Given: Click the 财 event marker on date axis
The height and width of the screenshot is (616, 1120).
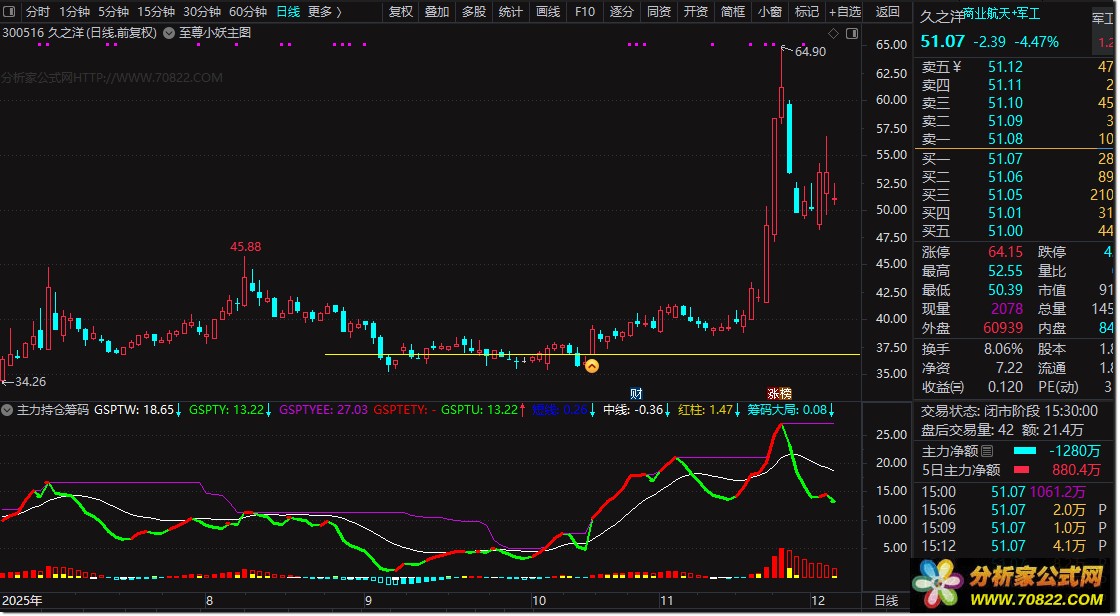Looking at the screenshot, I should 636,394.
